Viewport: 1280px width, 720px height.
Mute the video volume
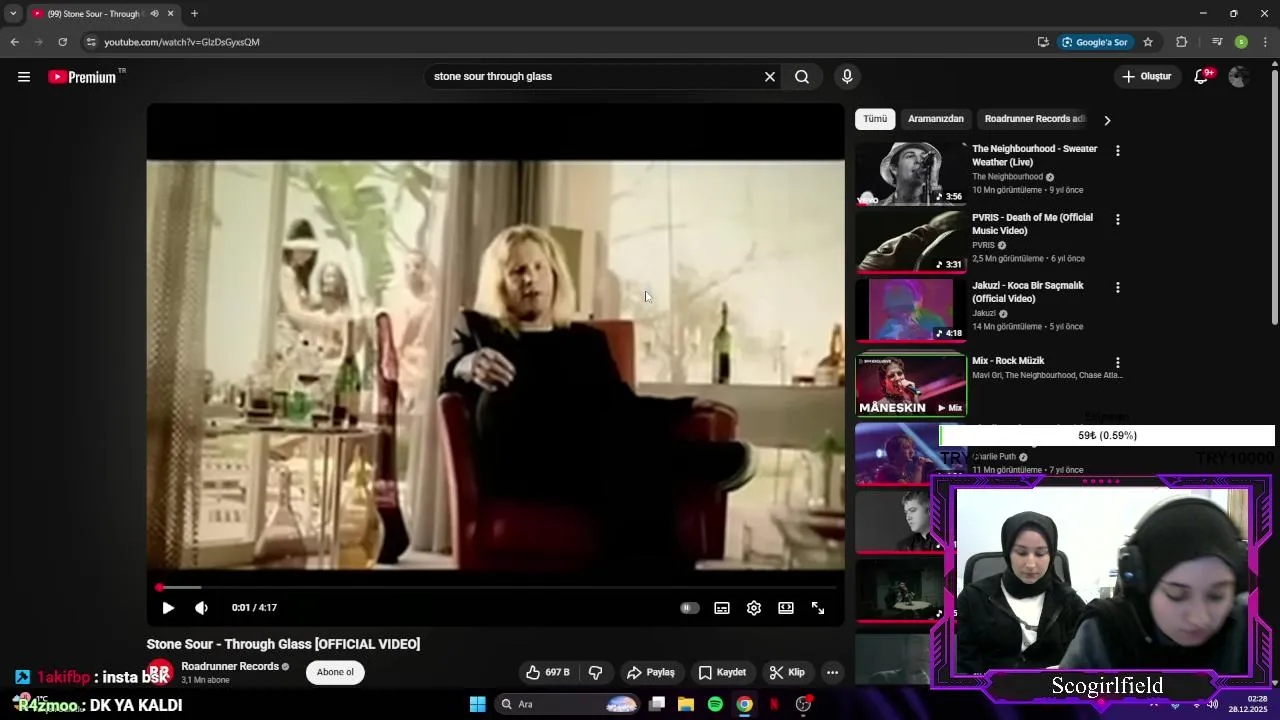(201, 608)
